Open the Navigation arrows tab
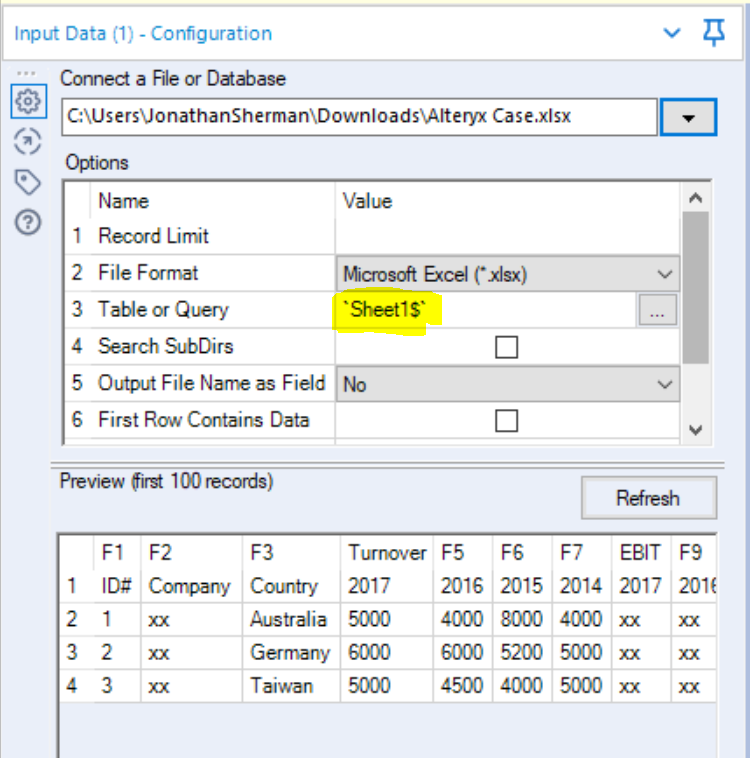Viewport: 750px width, 758px height. 27,142
